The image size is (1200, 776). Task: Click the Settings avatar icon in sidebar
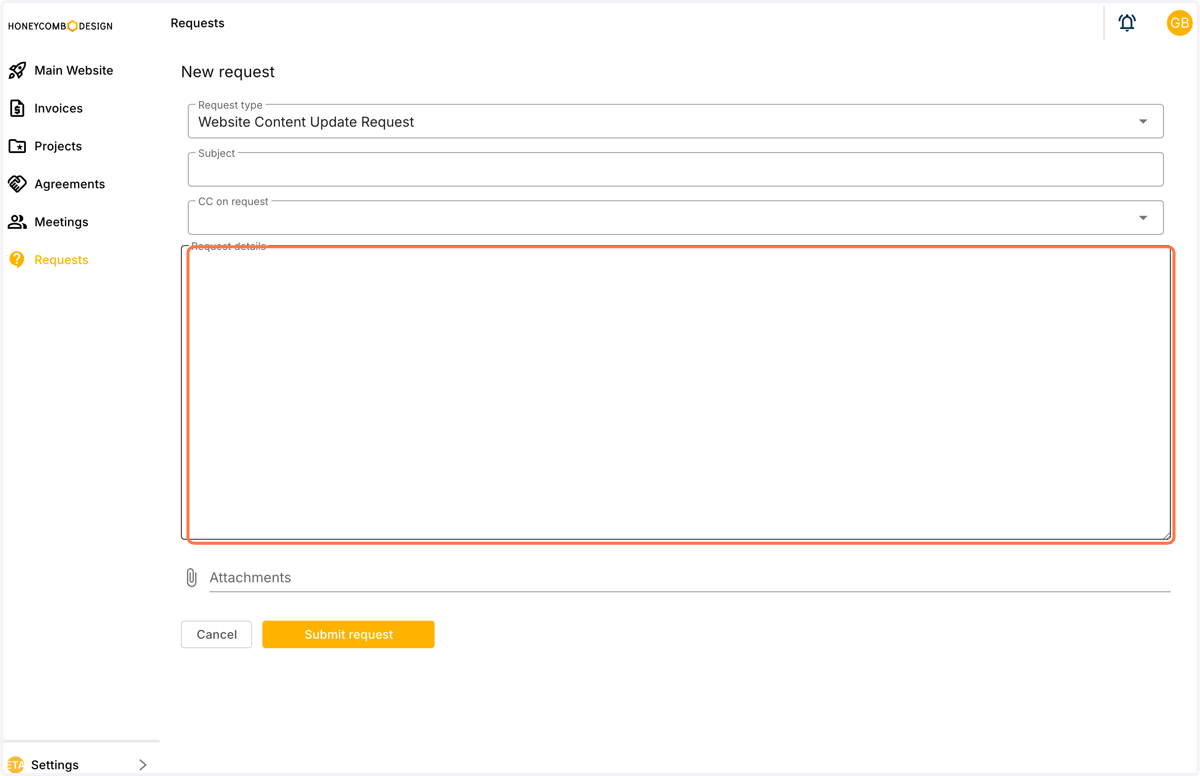coord(15,765)
